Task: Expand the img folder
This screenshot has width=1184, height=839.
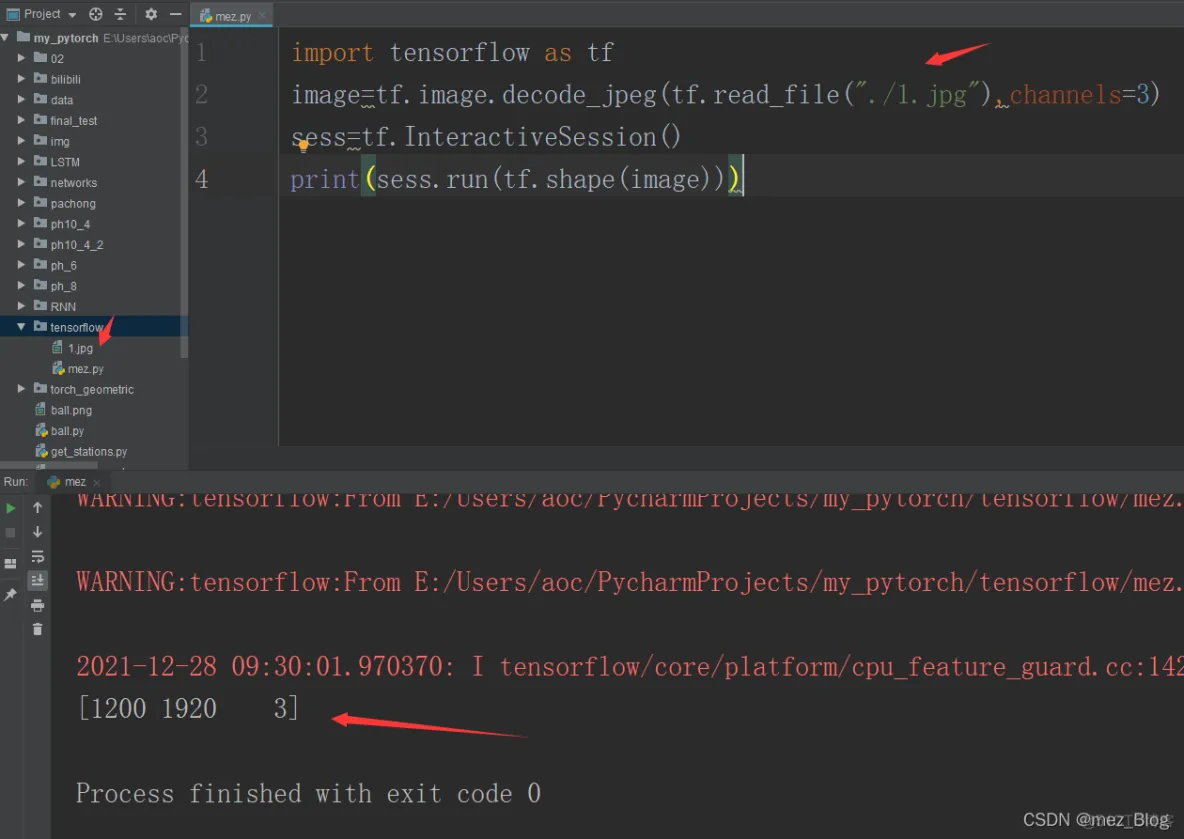Action: 21,140
